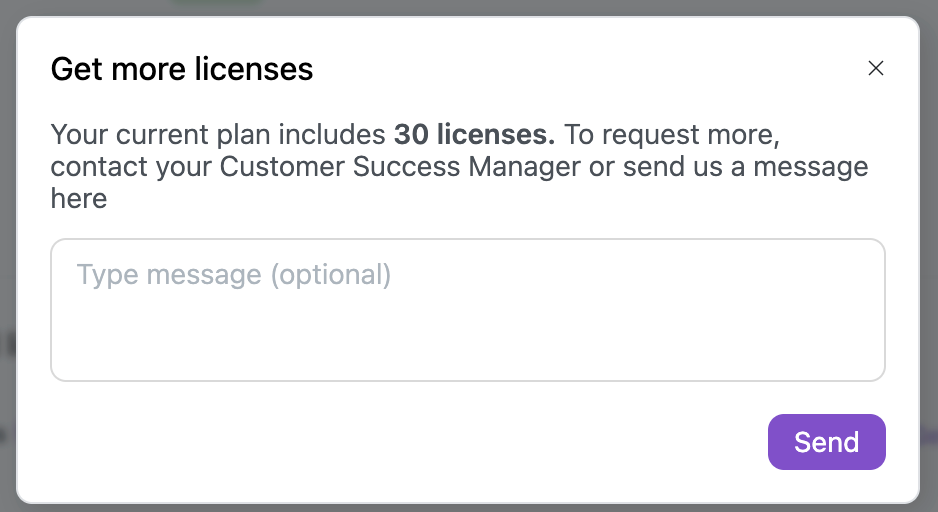Close the Get more licenses dialog
The image size is (938, 512).
(x=876, y=68)
